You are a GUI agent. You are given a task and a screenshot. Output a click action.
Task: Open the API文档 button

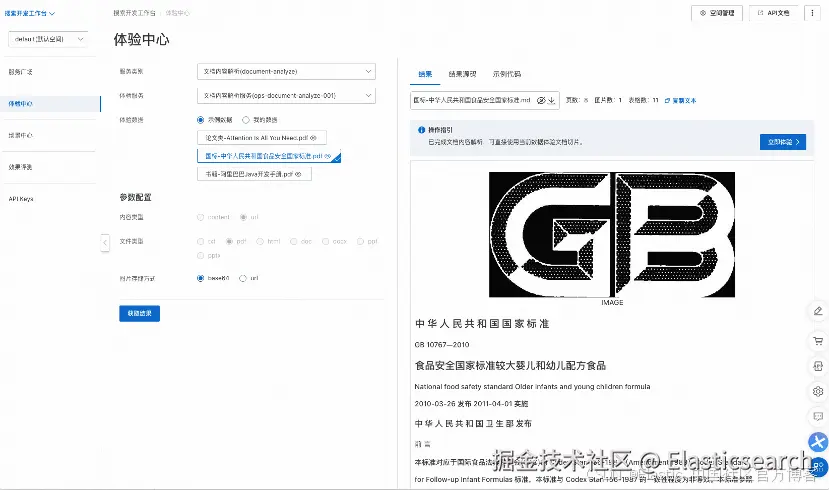tap(773, 13)
